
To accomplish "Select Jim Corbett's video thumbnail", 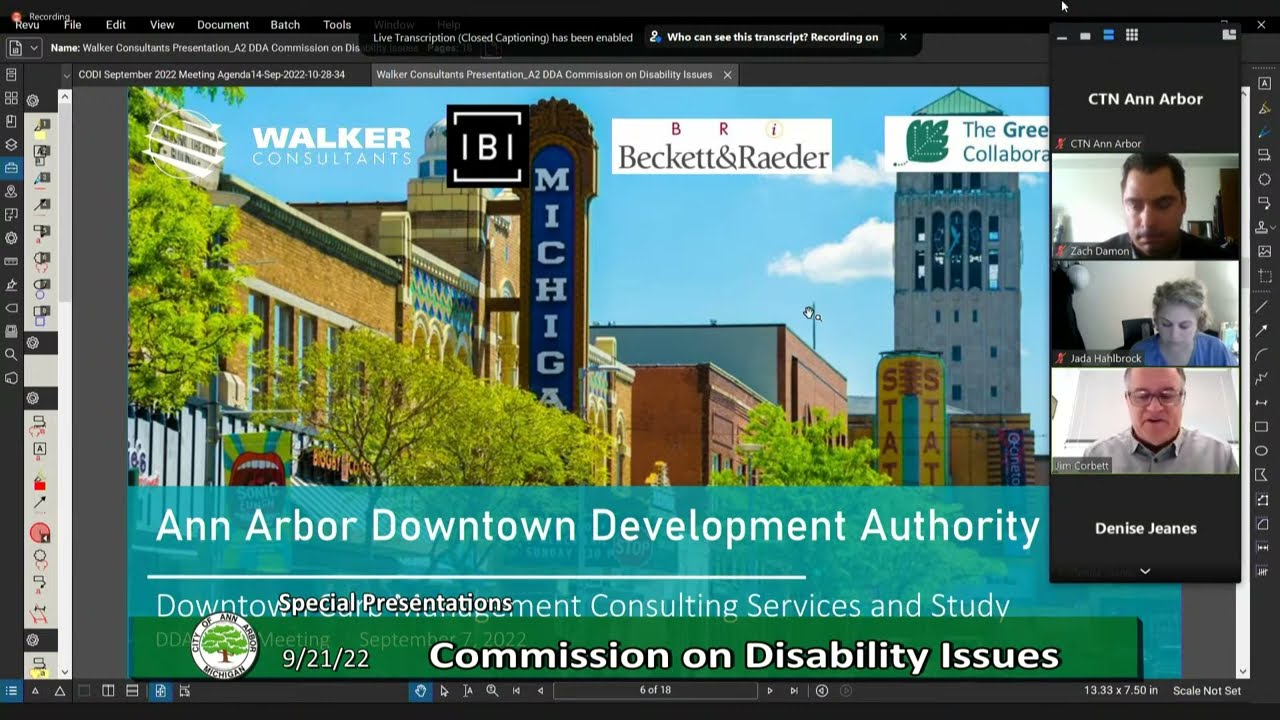I will click(x=1145, y=421).
